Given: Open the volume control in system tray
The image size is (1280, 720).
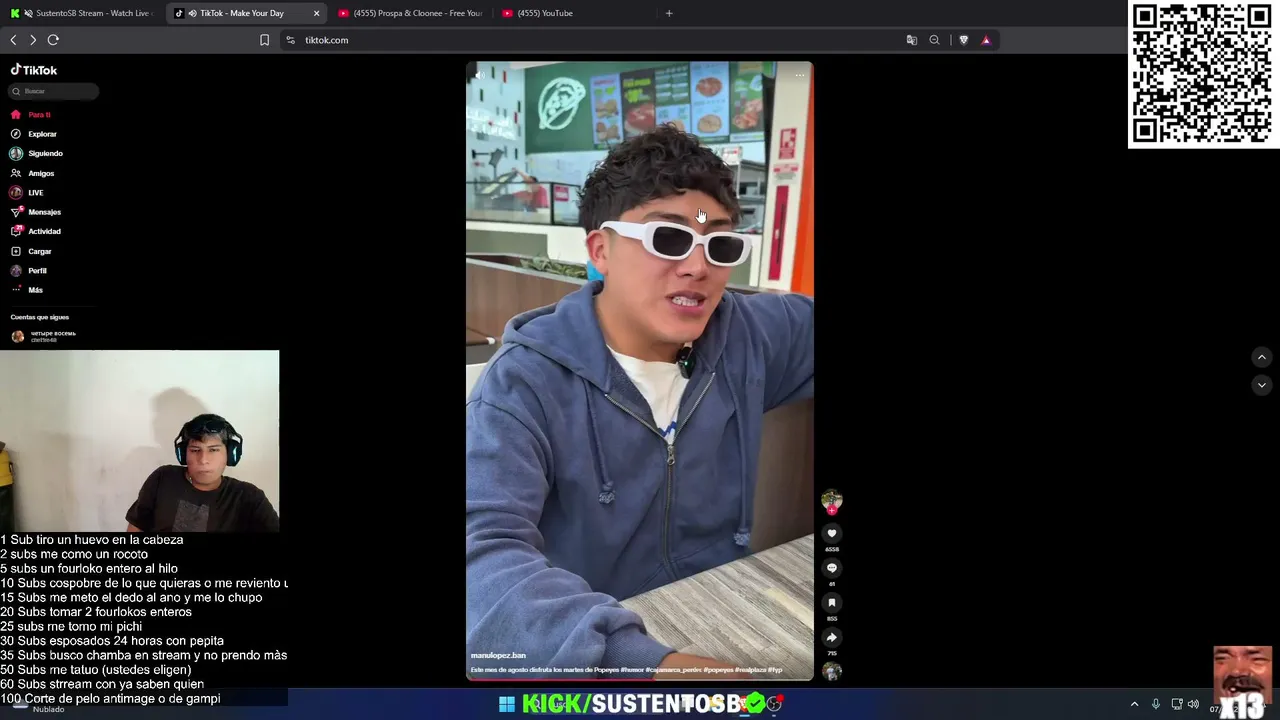Looking at the screenshot, I should coord(1193,704).
